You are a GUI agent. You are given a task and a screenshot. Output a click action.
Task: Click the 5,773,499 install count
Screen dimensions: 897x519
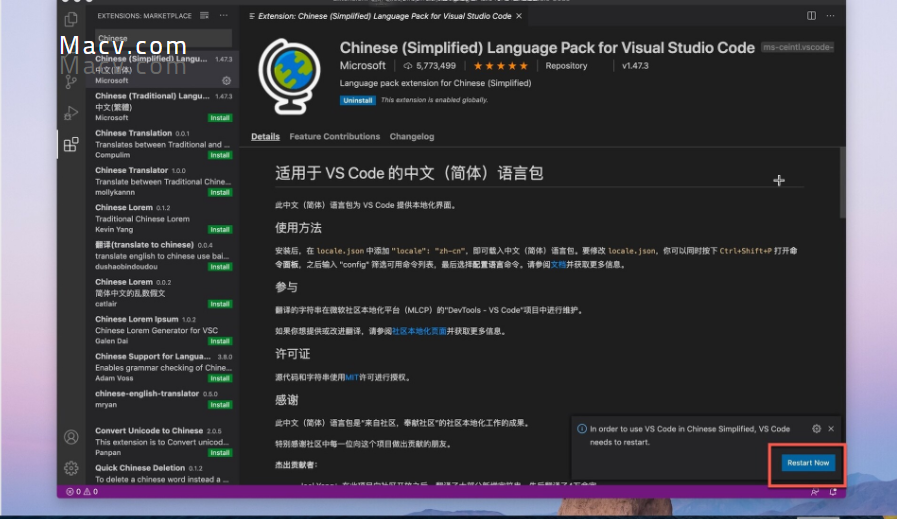tap(430, 66)
